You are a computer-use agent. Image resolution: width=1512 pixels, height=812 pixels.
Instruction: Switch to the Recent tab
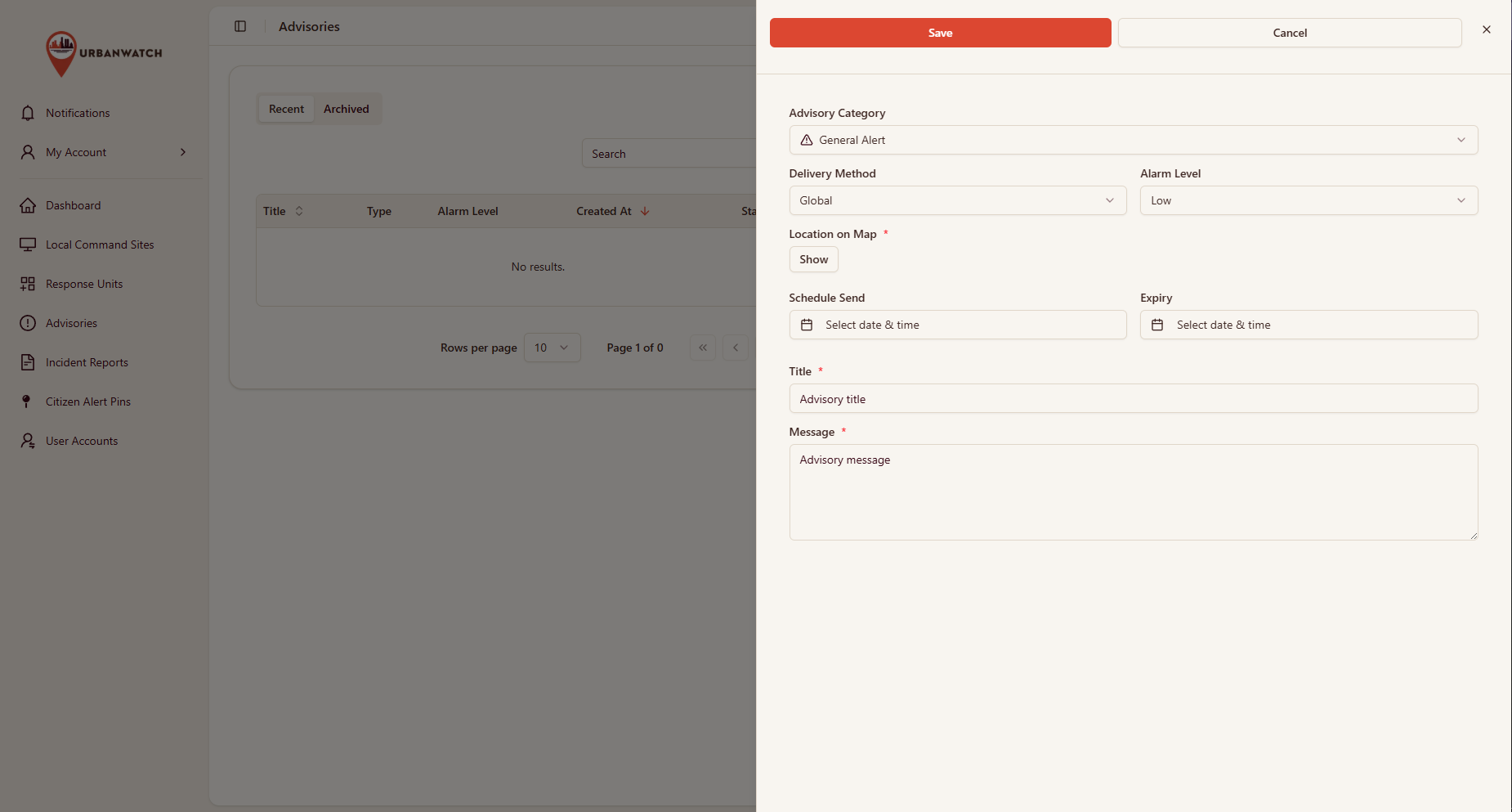tap(286, 109)
